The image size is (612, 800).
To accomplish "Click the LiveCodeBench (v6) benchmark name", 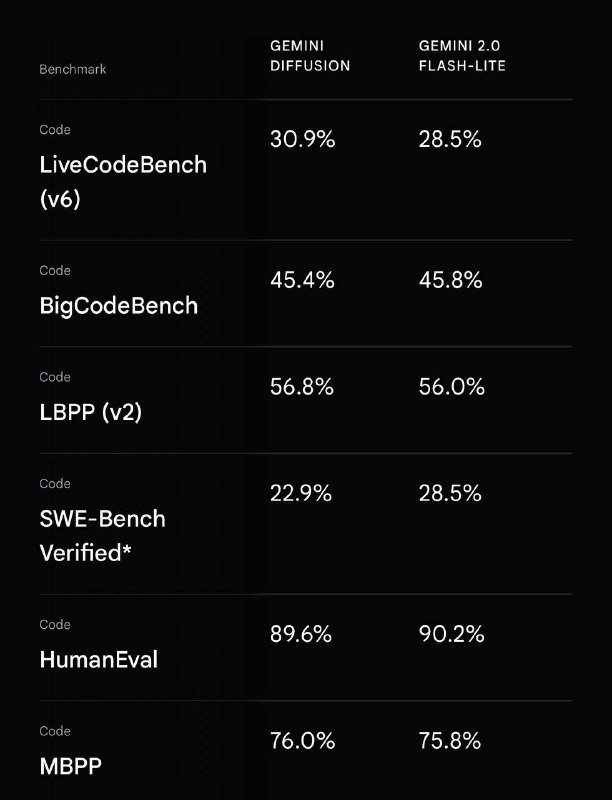I will pyautogui.click(x=123, y=181).
